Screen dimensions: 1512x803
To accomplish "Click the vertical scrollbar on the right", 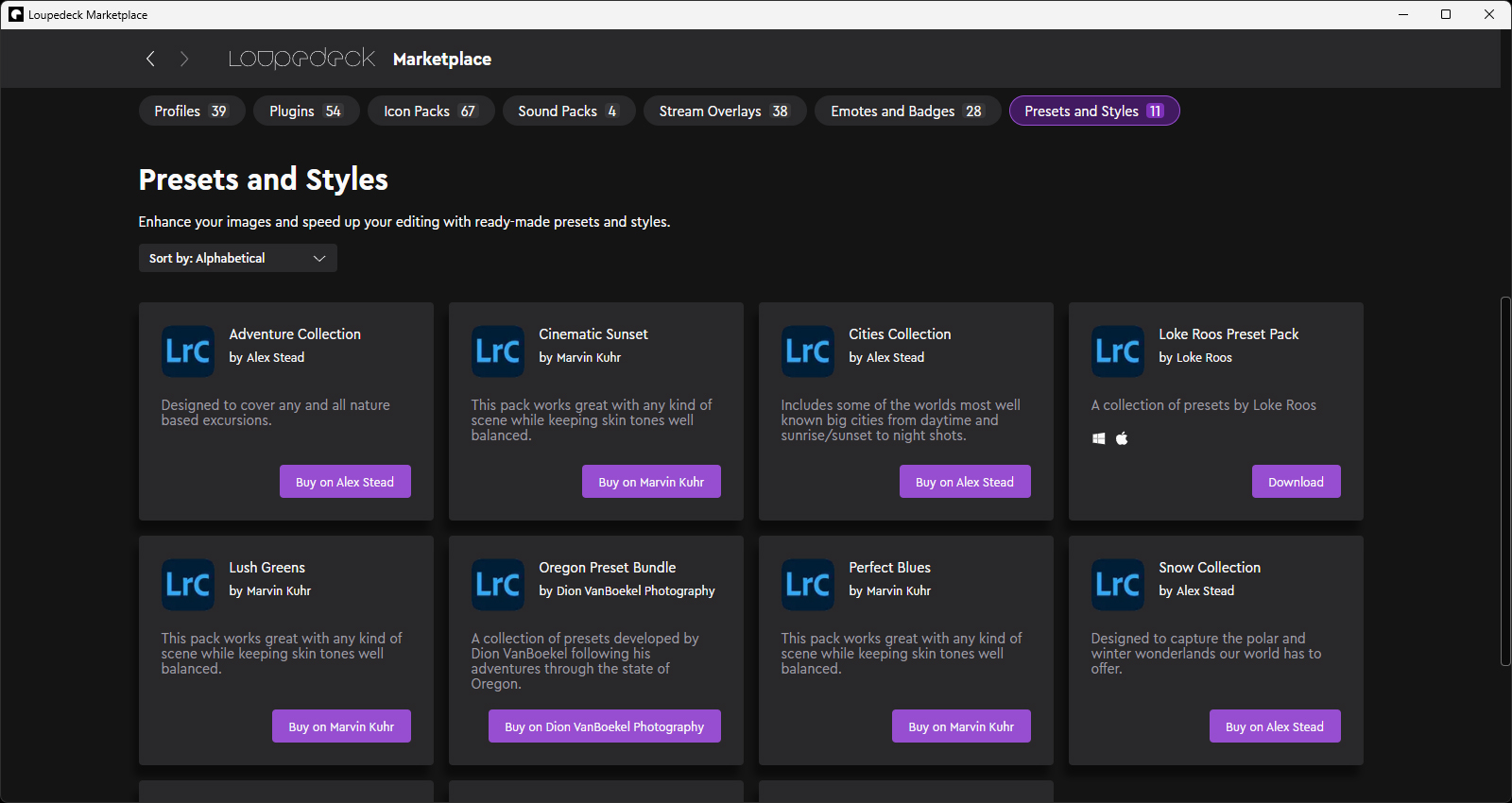I will (1505, 482).
